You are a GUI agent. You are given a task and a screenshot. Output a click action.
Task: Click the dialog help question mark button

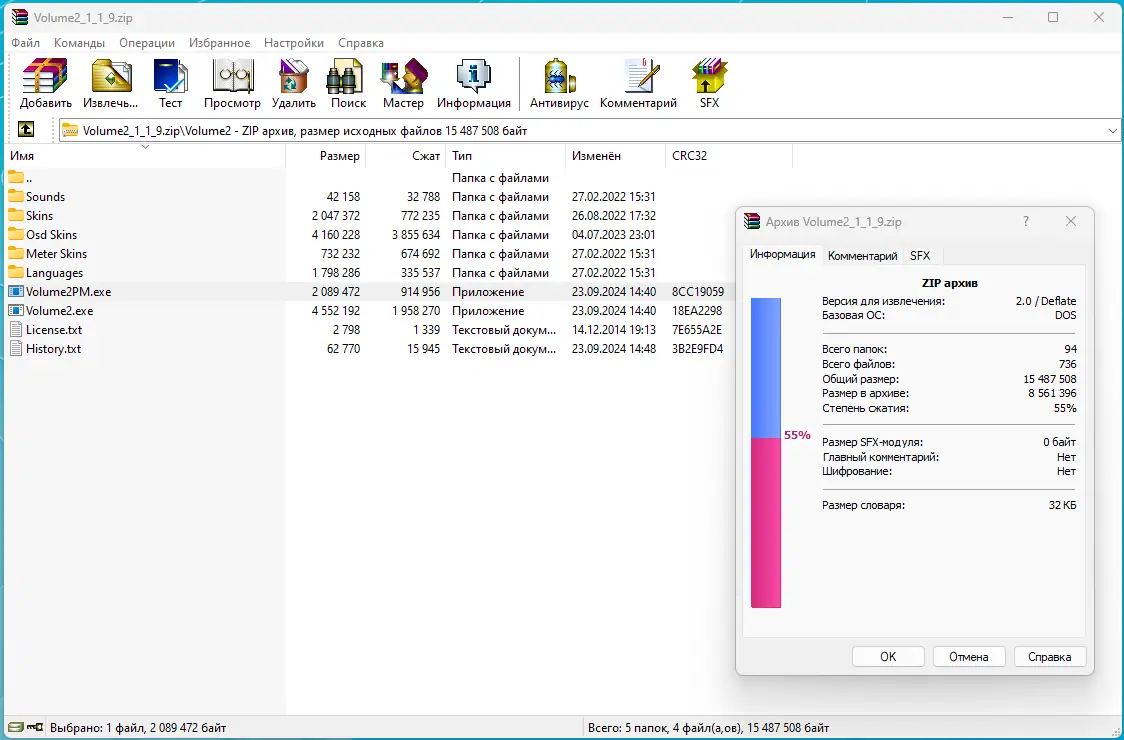coord(1026,221)
